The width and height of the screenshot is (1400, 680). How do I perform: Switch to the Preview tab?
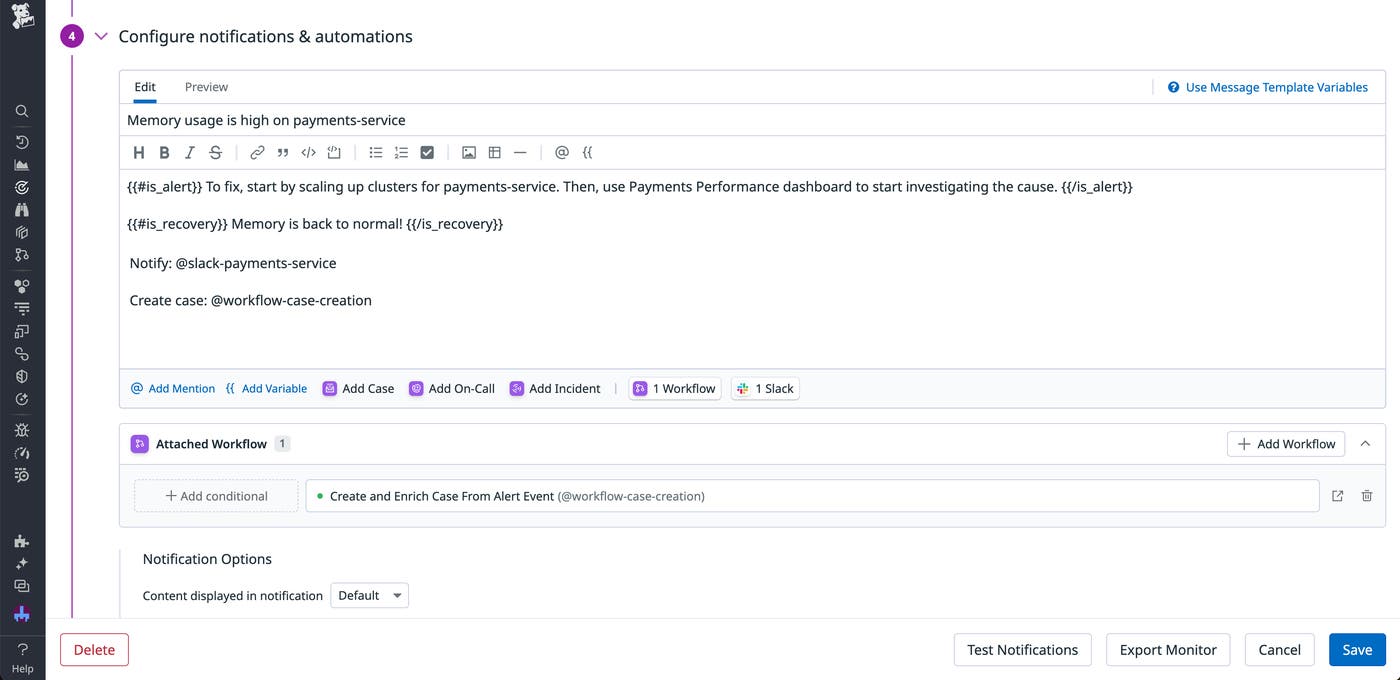pyautogui.click(x=206, y=87)
